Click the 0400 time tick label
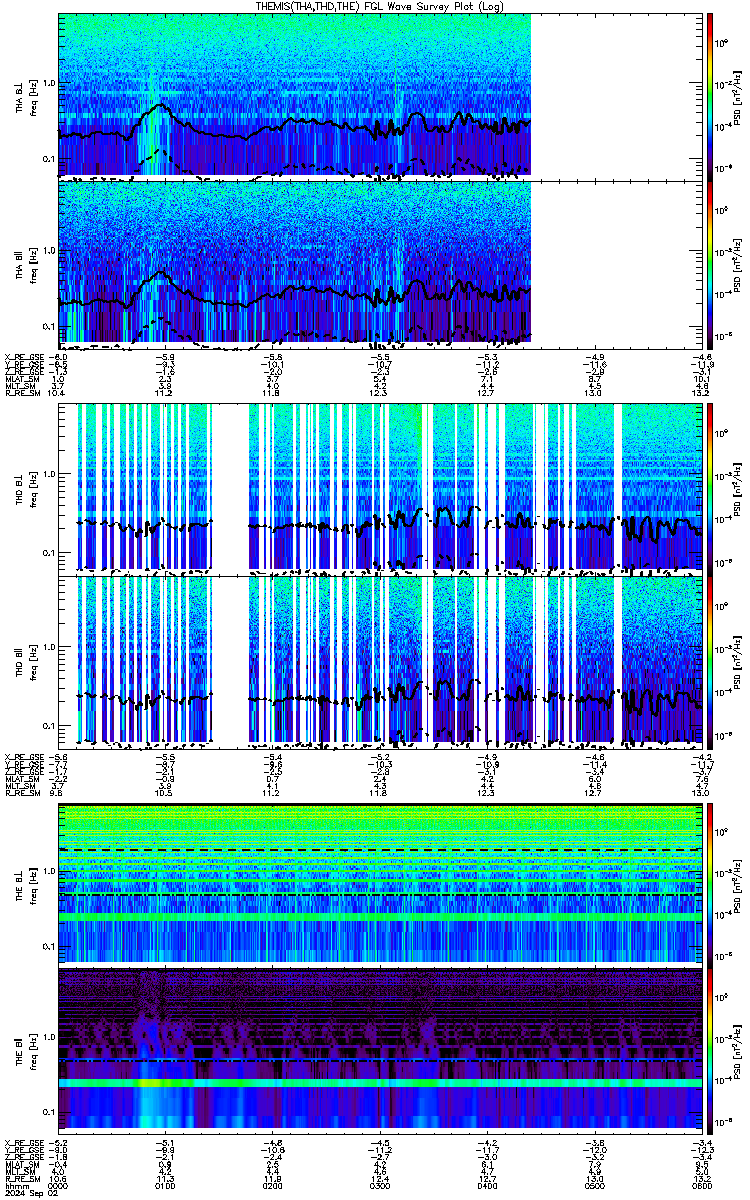 pos(486,1186)
